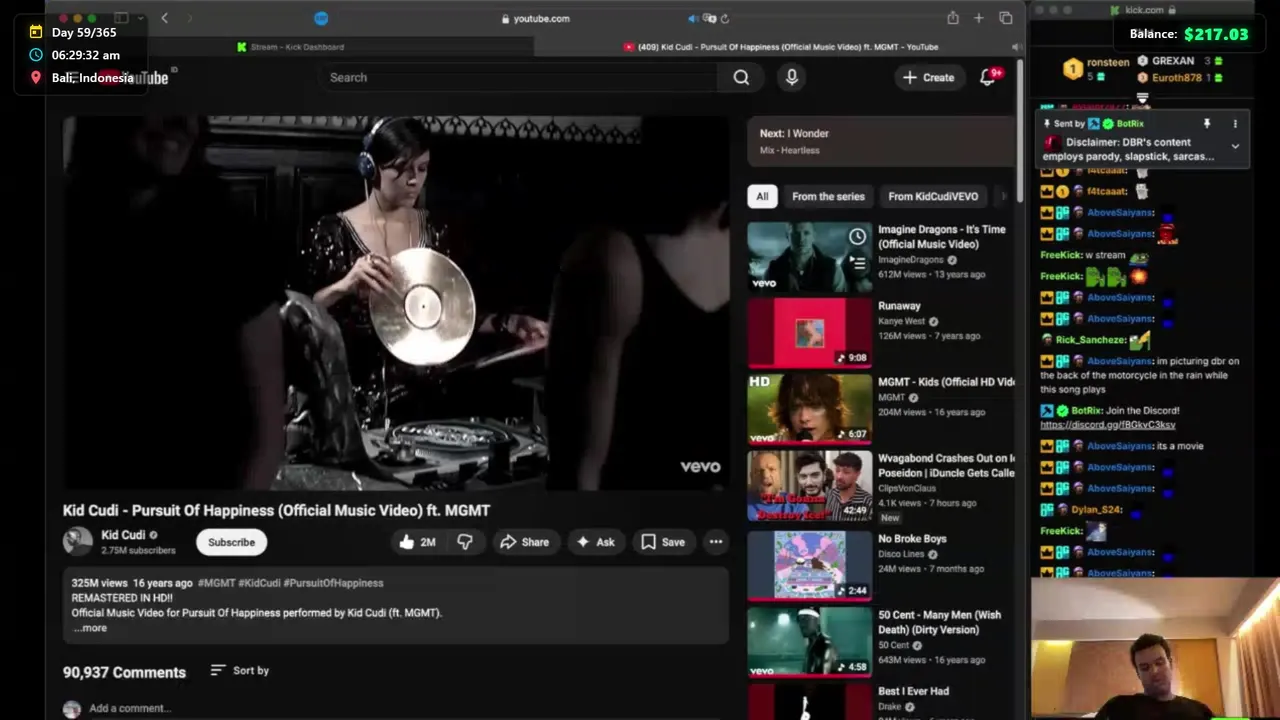Image resolution: width=1280 pixels, height=720 pixels.
Task: Open the comments Sort by menu
Action: [x=240, y=670]
